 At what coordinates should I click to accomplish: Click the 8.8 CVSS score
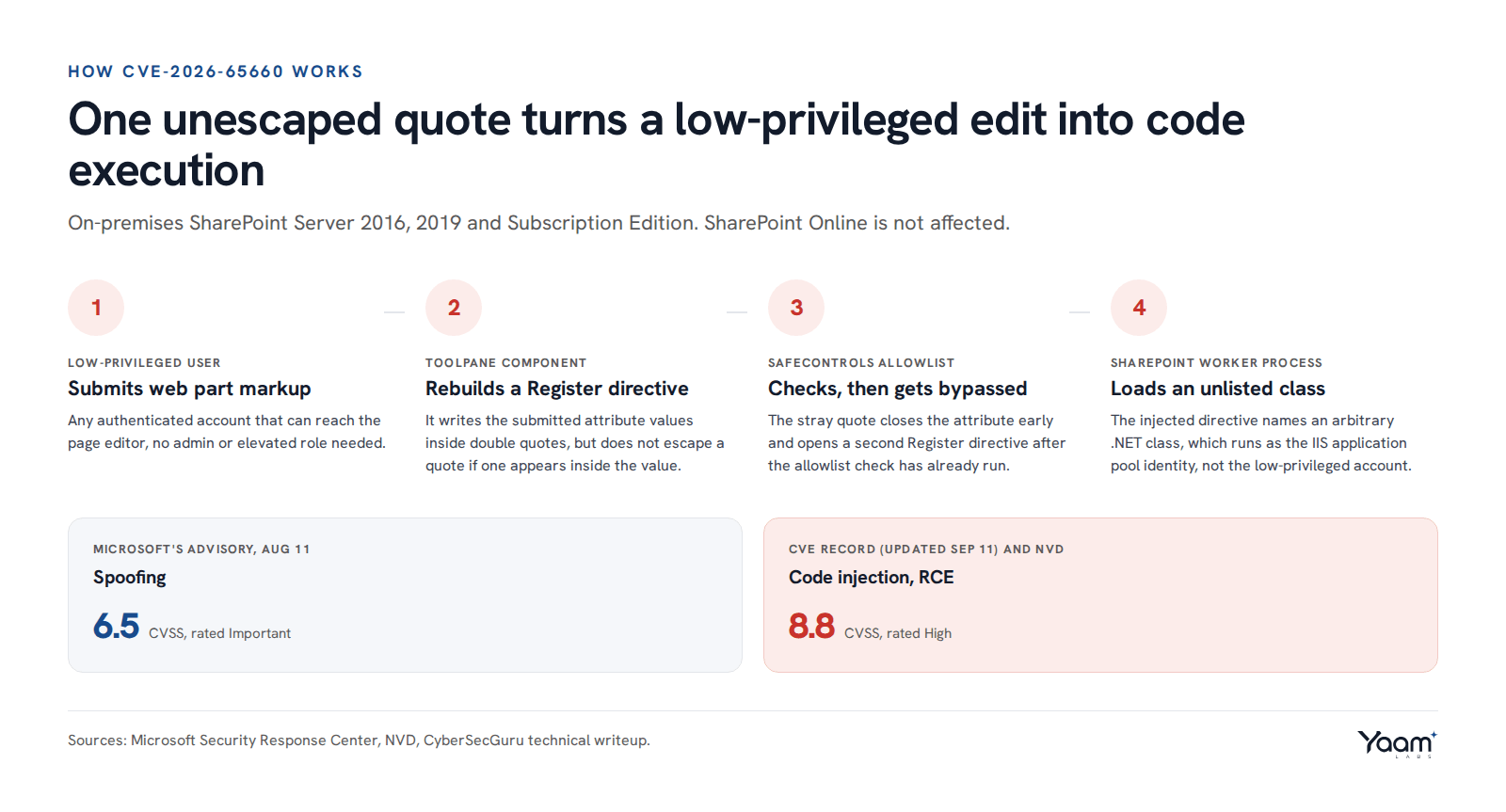pyautogui.click(x=811, y=626)
